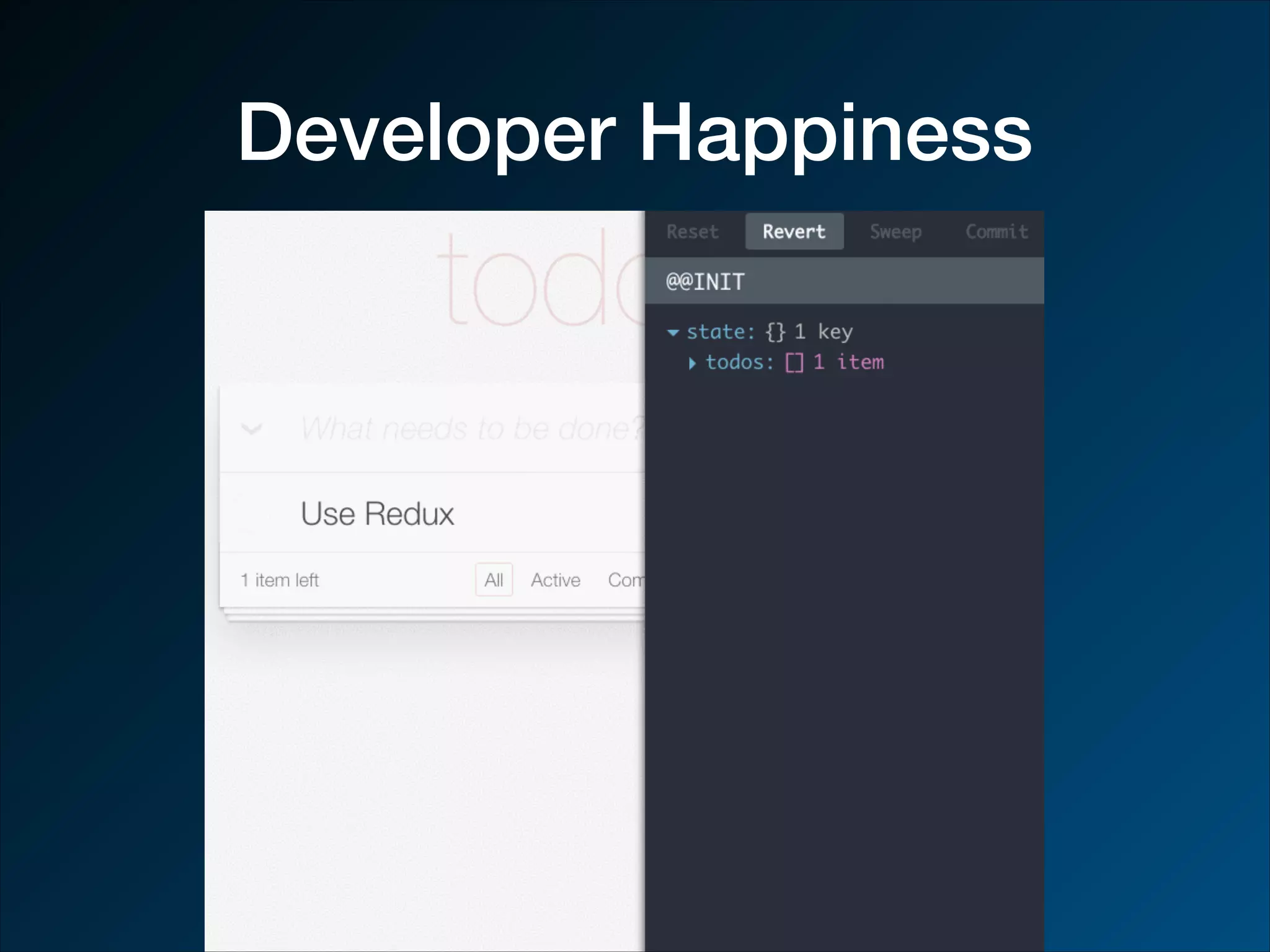Viewport: 1270px width, 952px height.
Task: Select the All filter
Action: pos(494,580)
